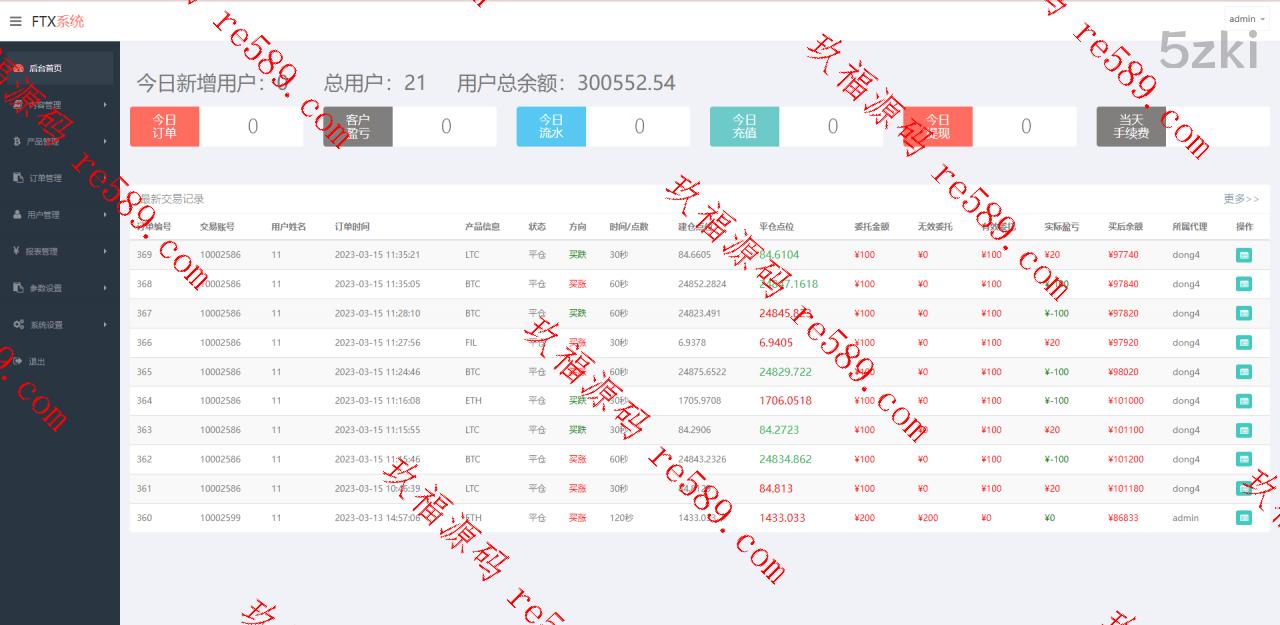Click the 更多>> link
This screenshot has height=625, width=1280.
1241,199
